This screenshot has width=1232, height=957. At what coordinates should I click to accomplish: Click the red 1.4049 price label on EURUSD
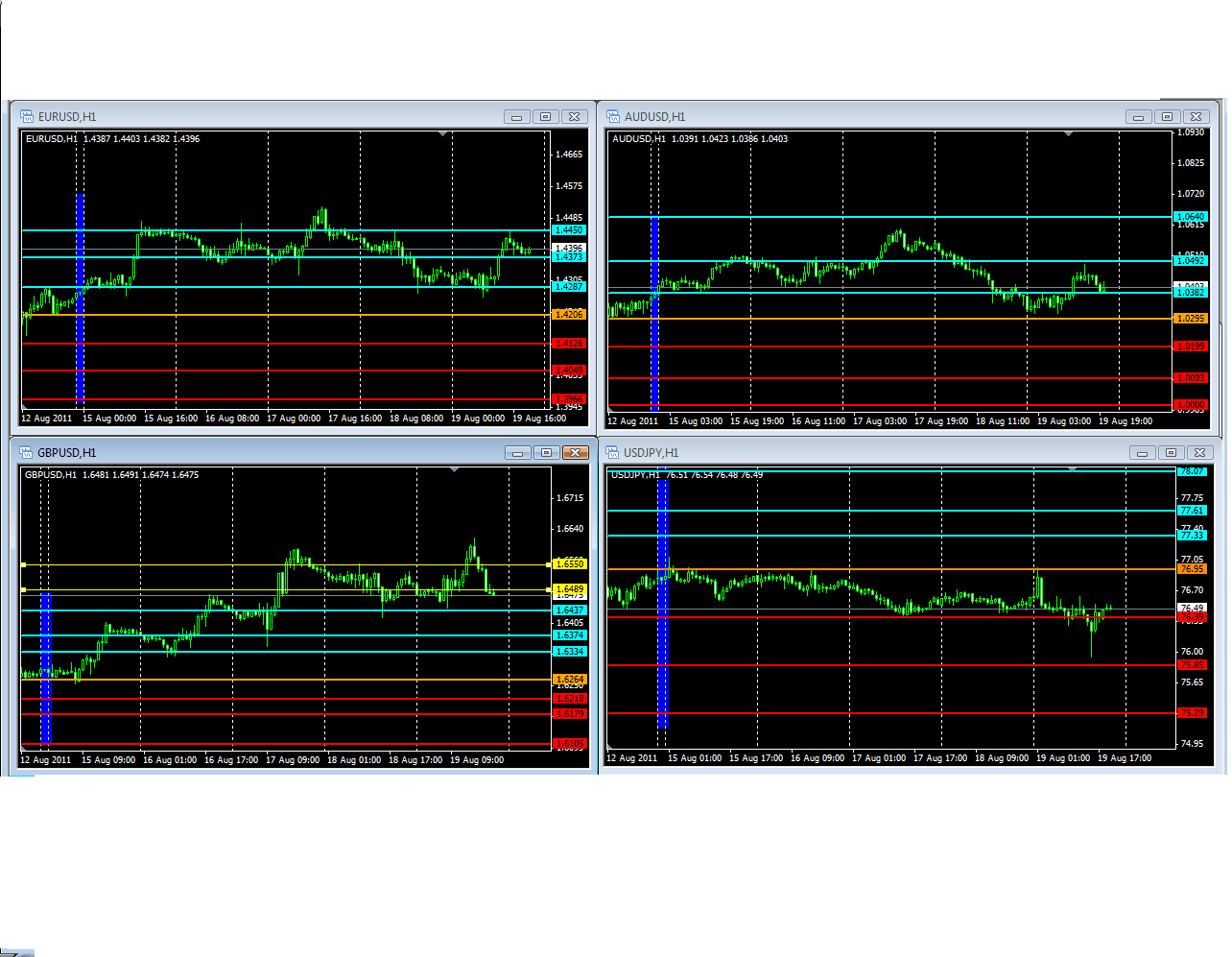pos(569,371)
